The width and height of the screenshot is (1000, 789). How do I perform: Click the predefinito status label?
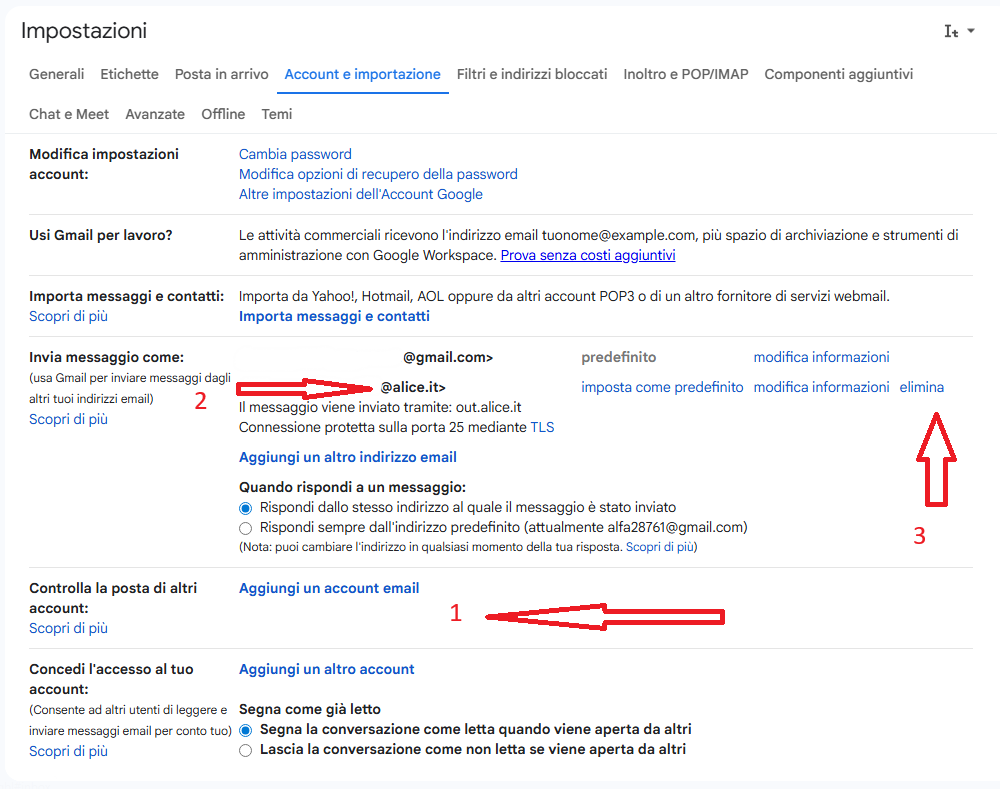[619, 357]
